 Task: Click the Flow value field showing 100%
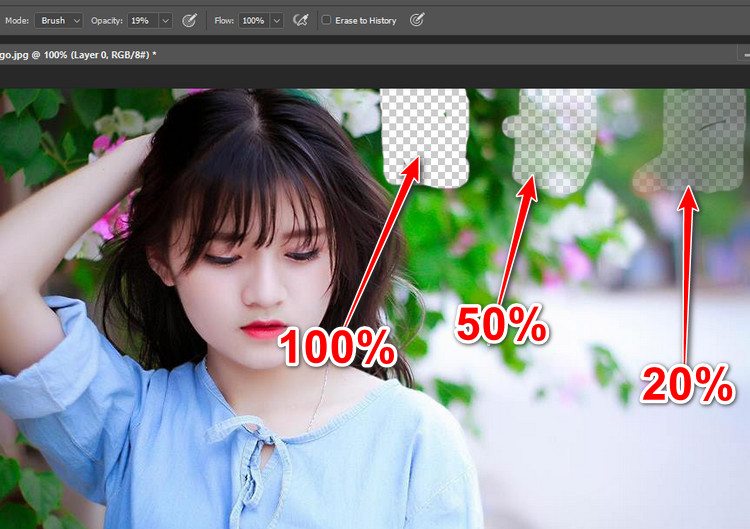click(254, 21)
